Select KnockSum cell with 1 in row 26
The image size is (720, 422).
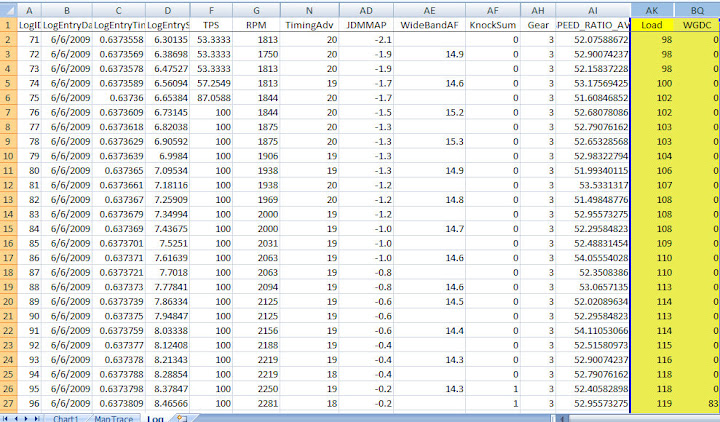click(x=493, y=389)
